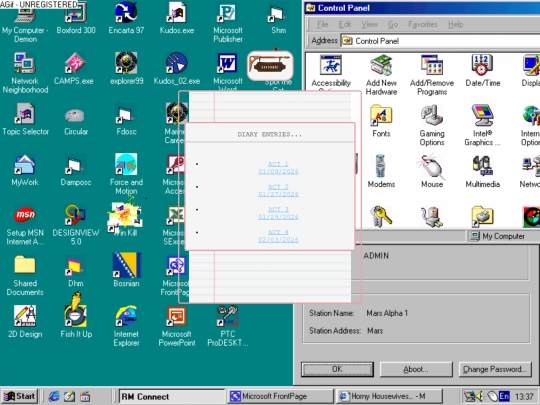The image size is (540, 405).
Task: Open Microsoft PowerPoint desktop shortcut
Action: pos(177,326)
